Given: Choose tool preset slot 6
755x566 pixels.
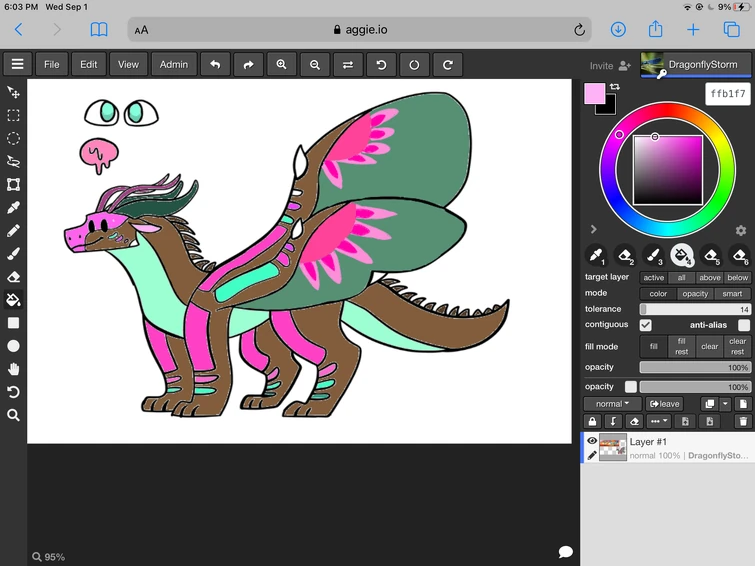Looking at the screenshot, I should [x=740, y=255].
